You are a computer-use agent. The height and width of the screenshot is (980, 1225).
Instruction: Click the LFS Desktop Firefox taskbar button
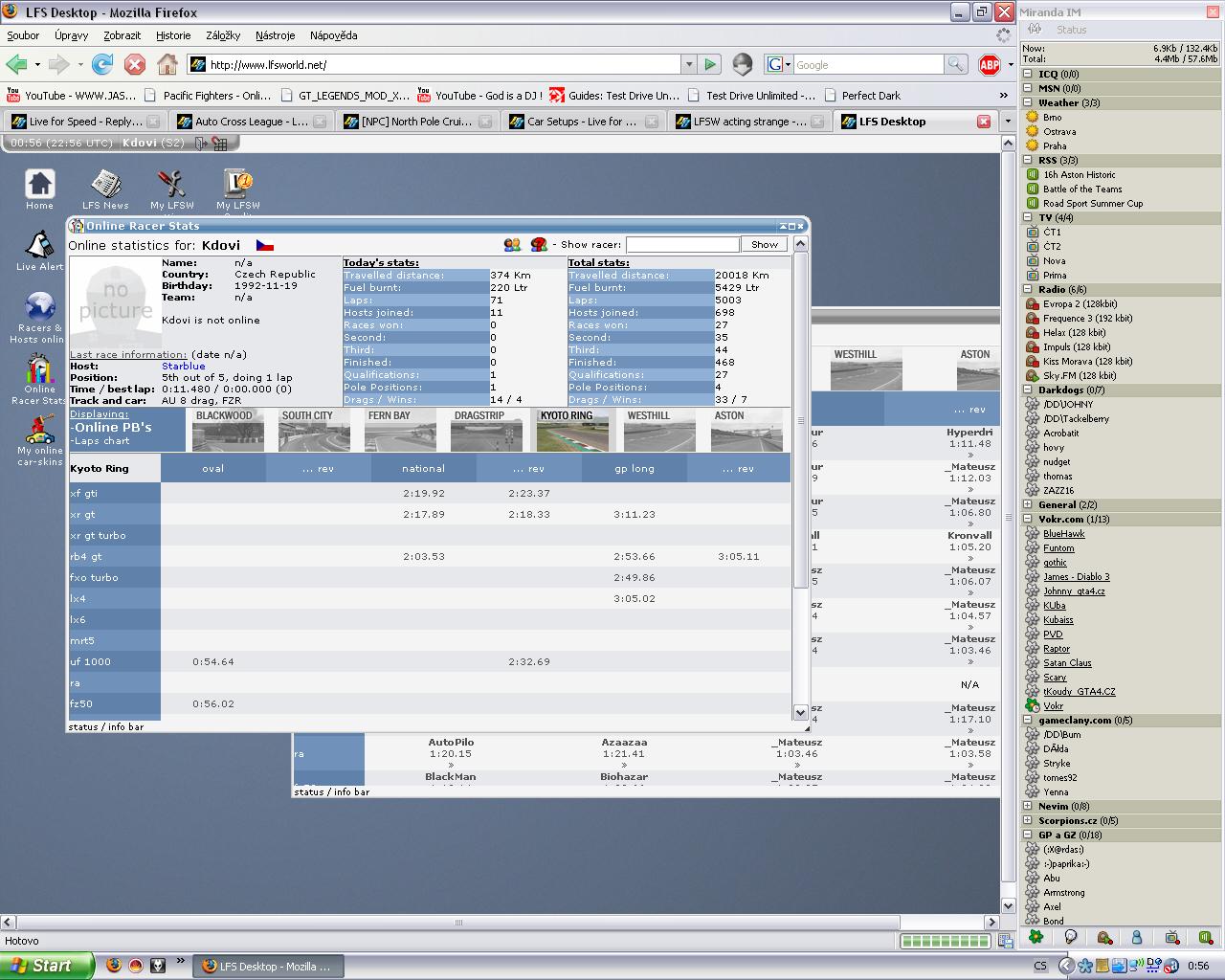pyautogui.click(x=266, y=967)
